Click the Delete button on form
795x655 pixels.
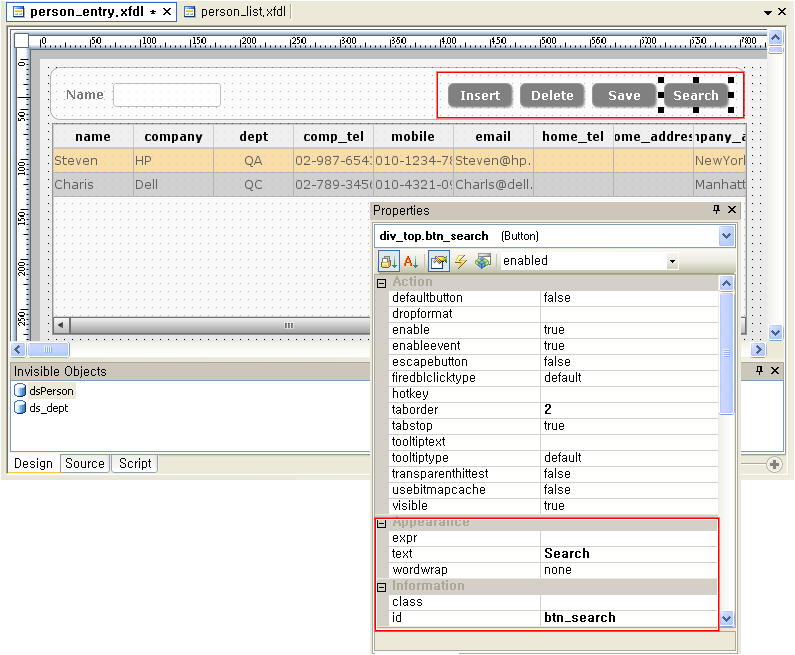pyautogui.click(x=552, y=95)
